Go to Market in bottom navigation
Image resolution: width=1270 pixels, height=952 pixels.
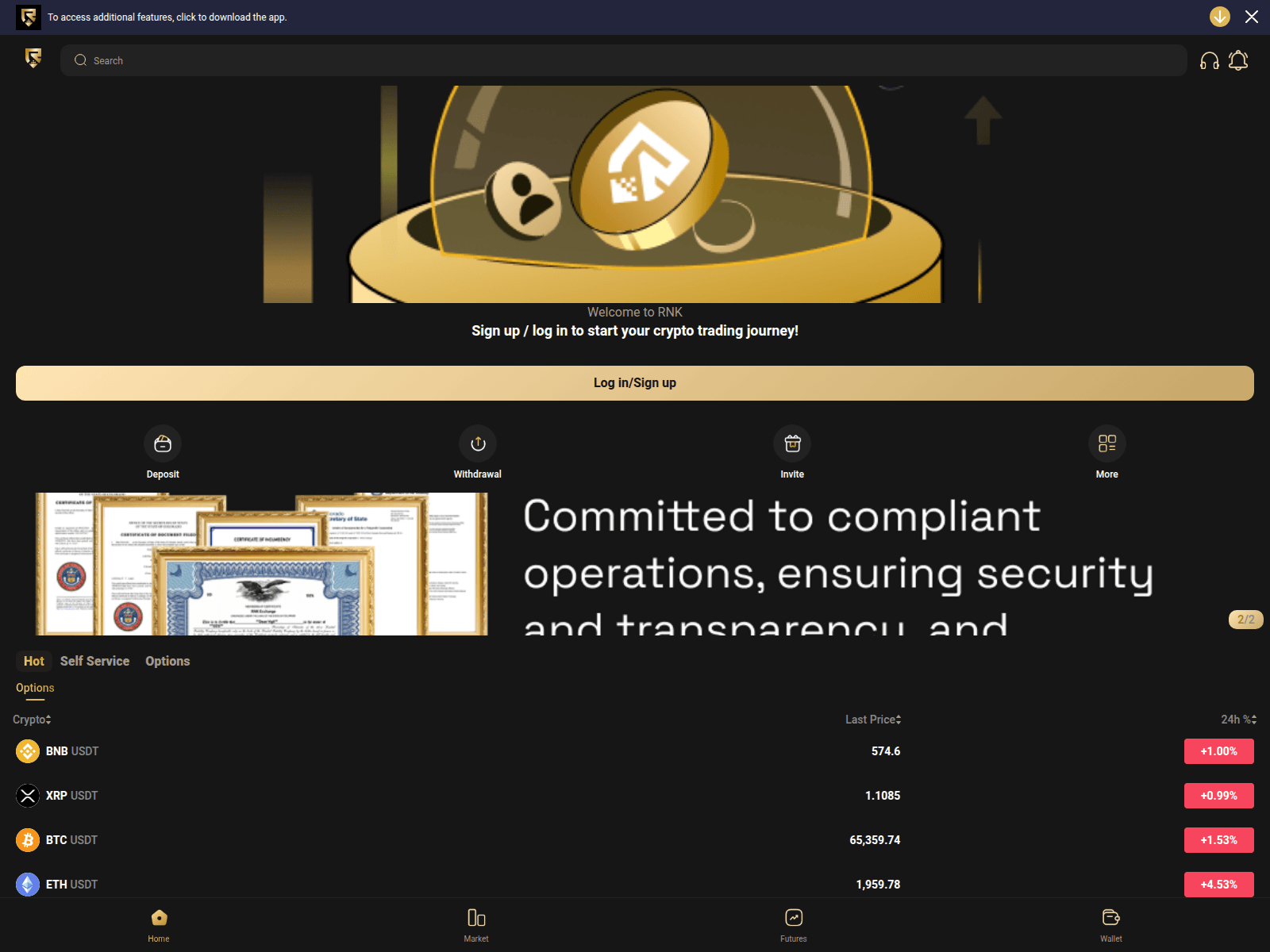click(476, 926)
